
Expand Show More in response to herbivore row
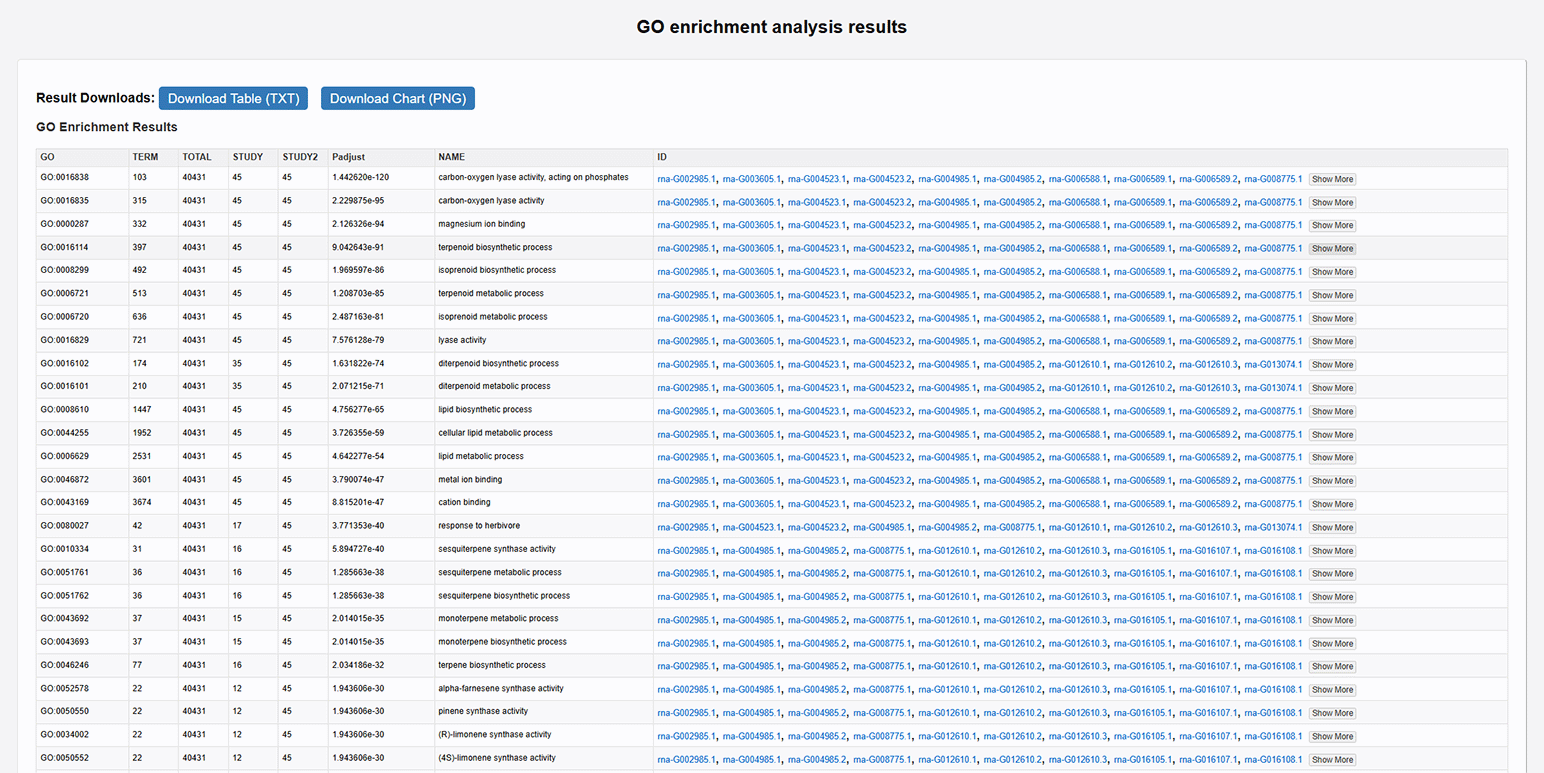[x=1332, y=527]
